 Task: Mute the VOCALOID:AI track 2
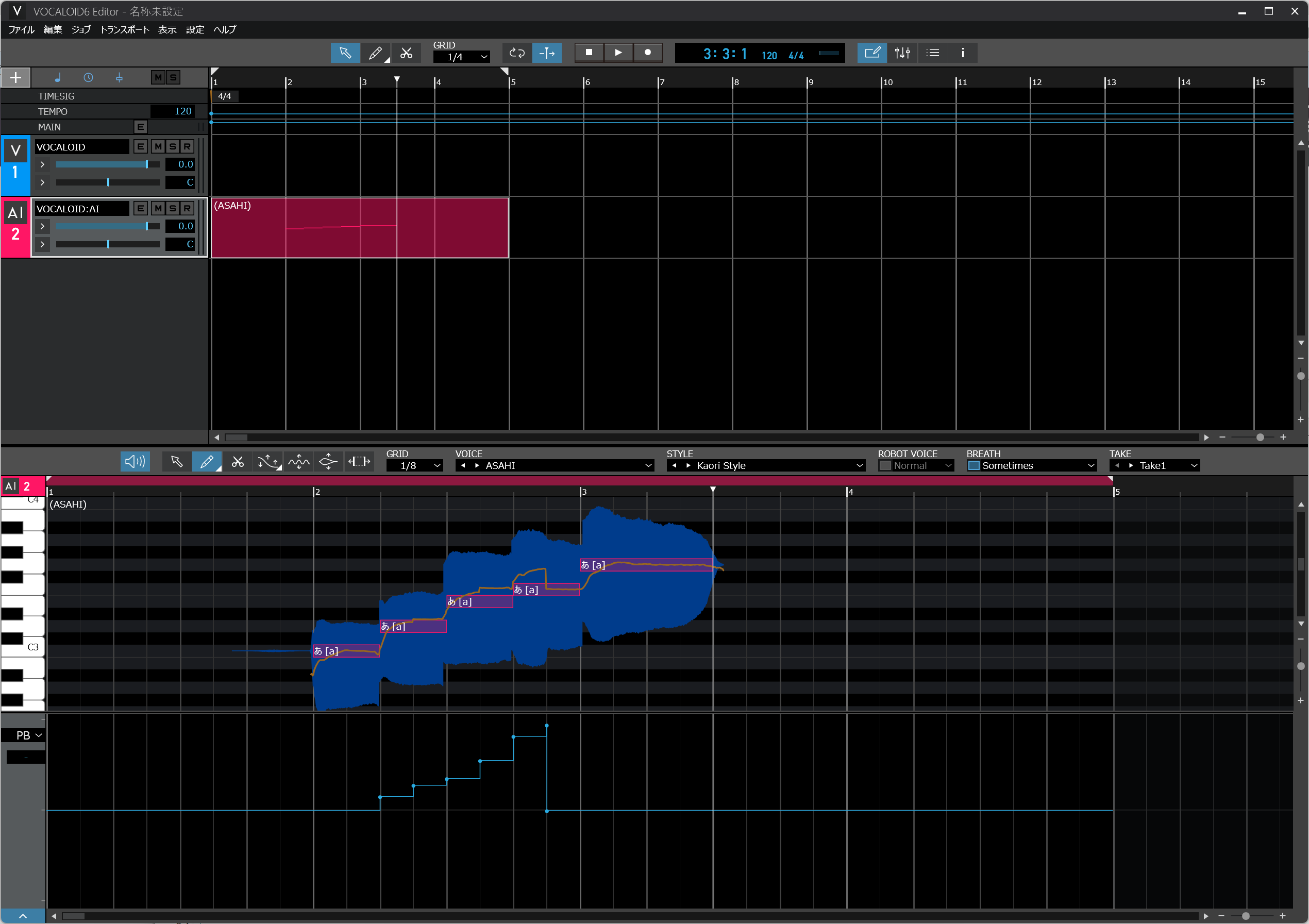pyautogui.click(x=158, y=209)
